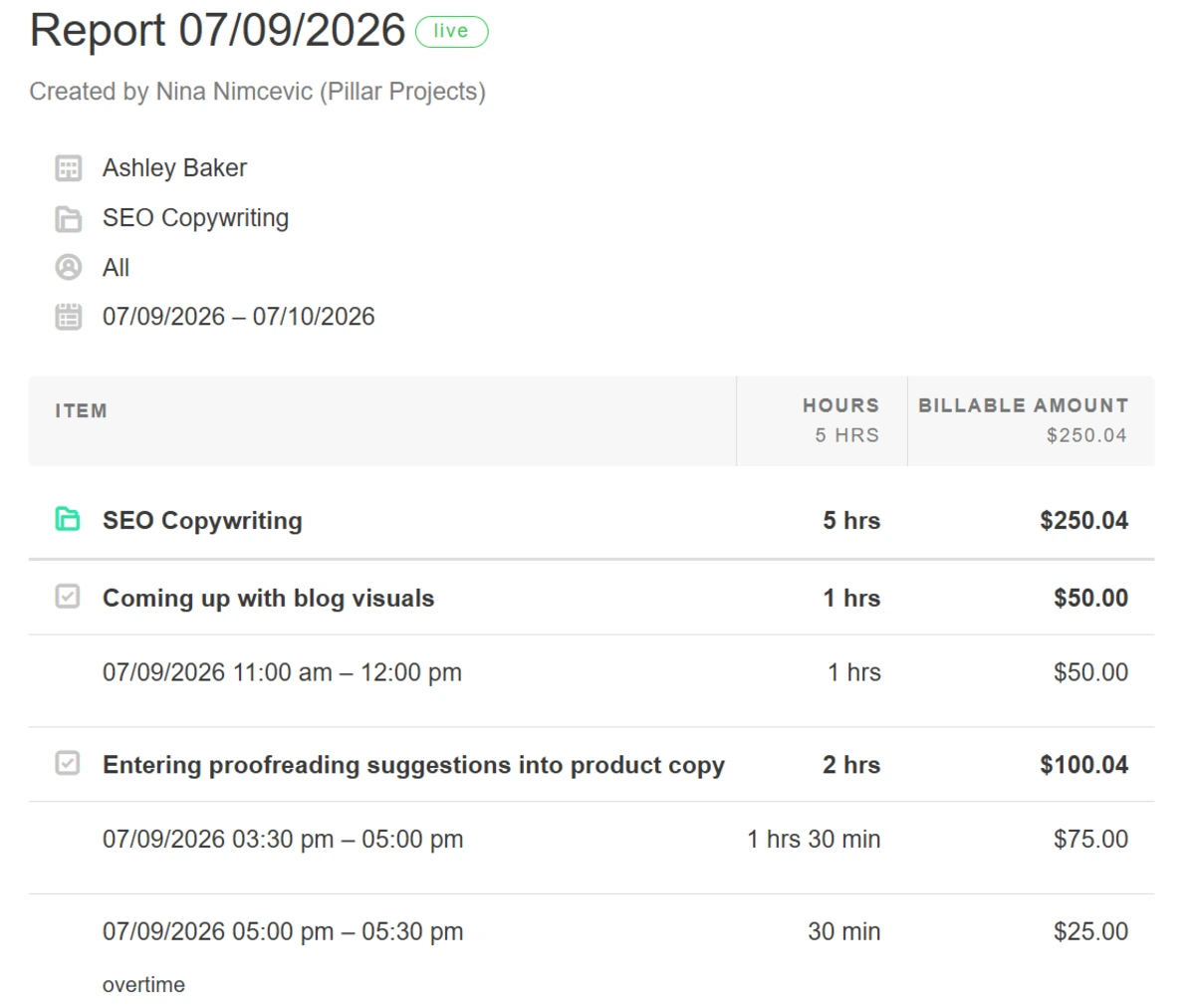Click the Ashley Baker client name

(174, 167)
